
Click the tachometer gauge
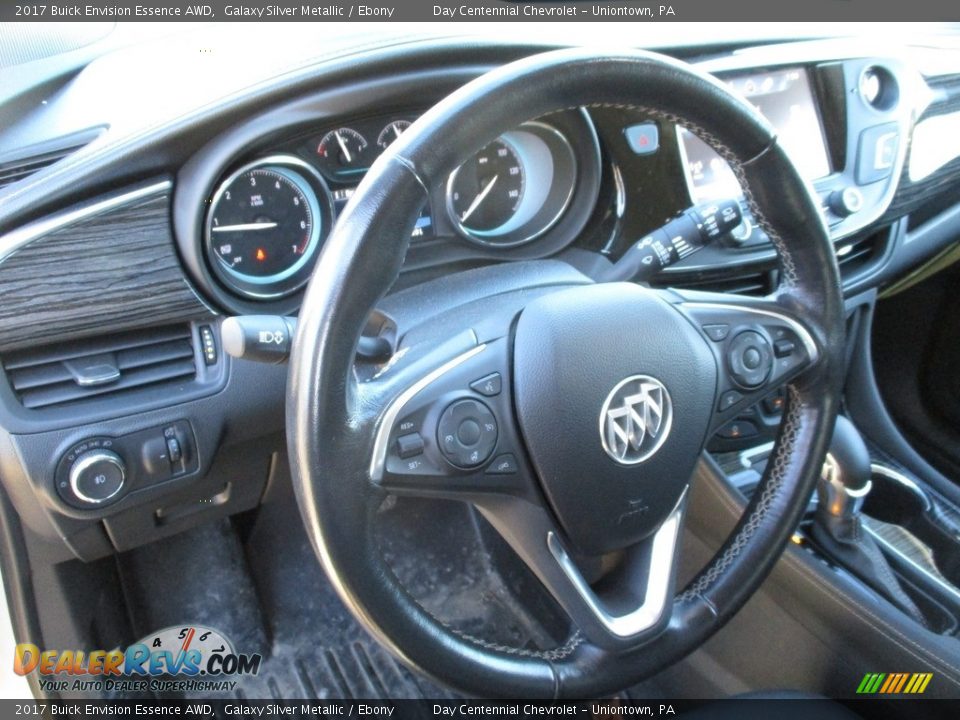pos(263,228)
